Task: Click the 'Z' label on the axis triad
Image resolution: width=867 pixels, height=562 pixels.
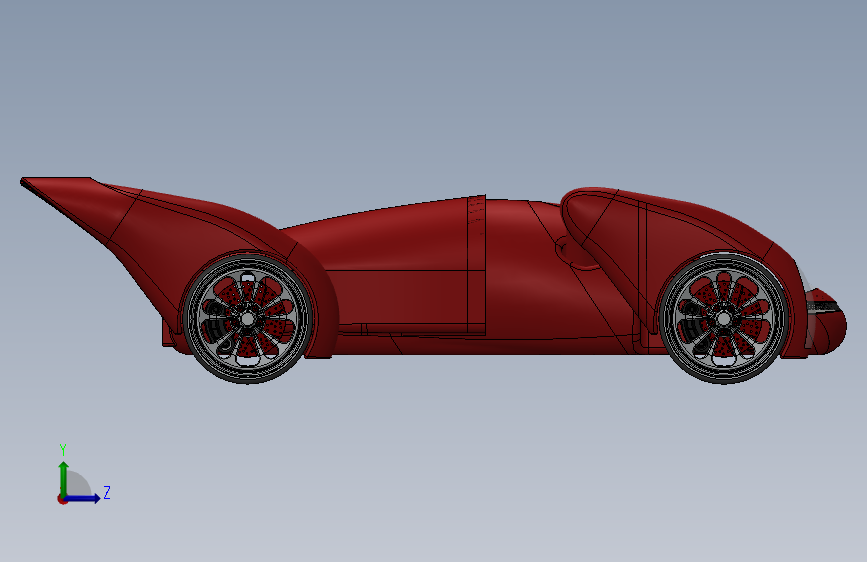Action: (x=107, y=492)
